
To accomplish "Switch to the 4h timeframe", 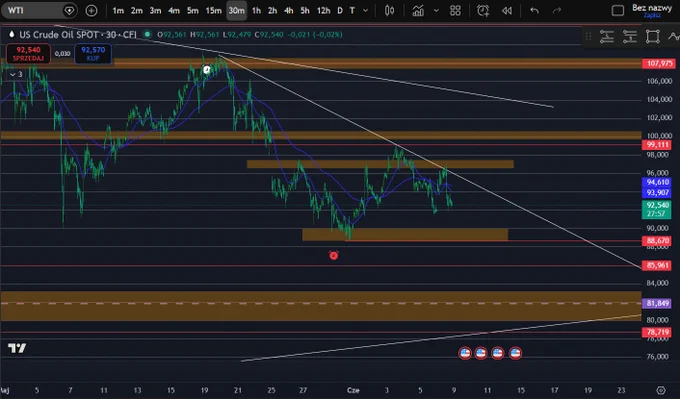I will 288,10.
